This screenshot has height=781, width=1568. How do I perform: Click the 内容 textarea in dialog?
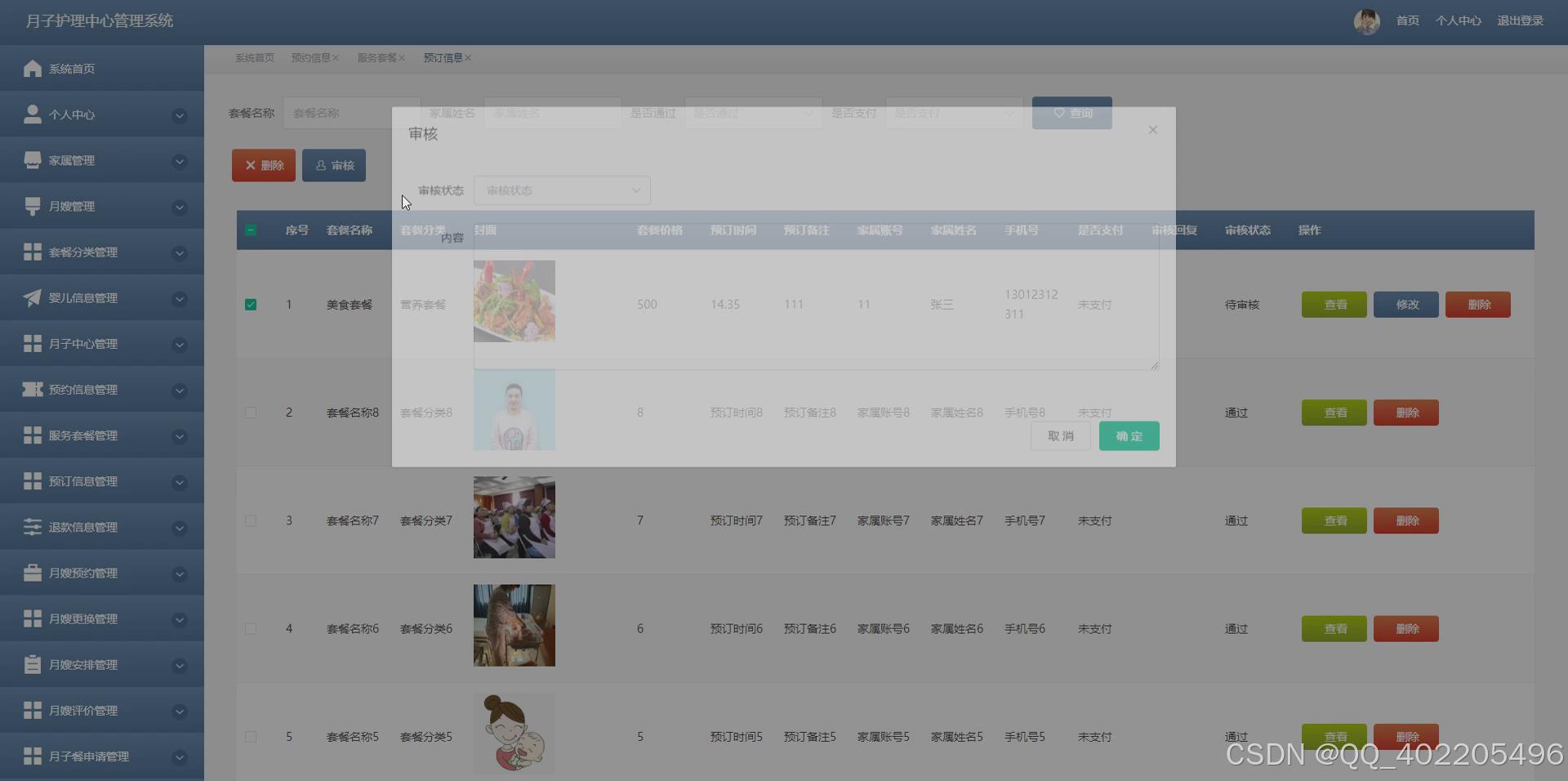point(816,297)
